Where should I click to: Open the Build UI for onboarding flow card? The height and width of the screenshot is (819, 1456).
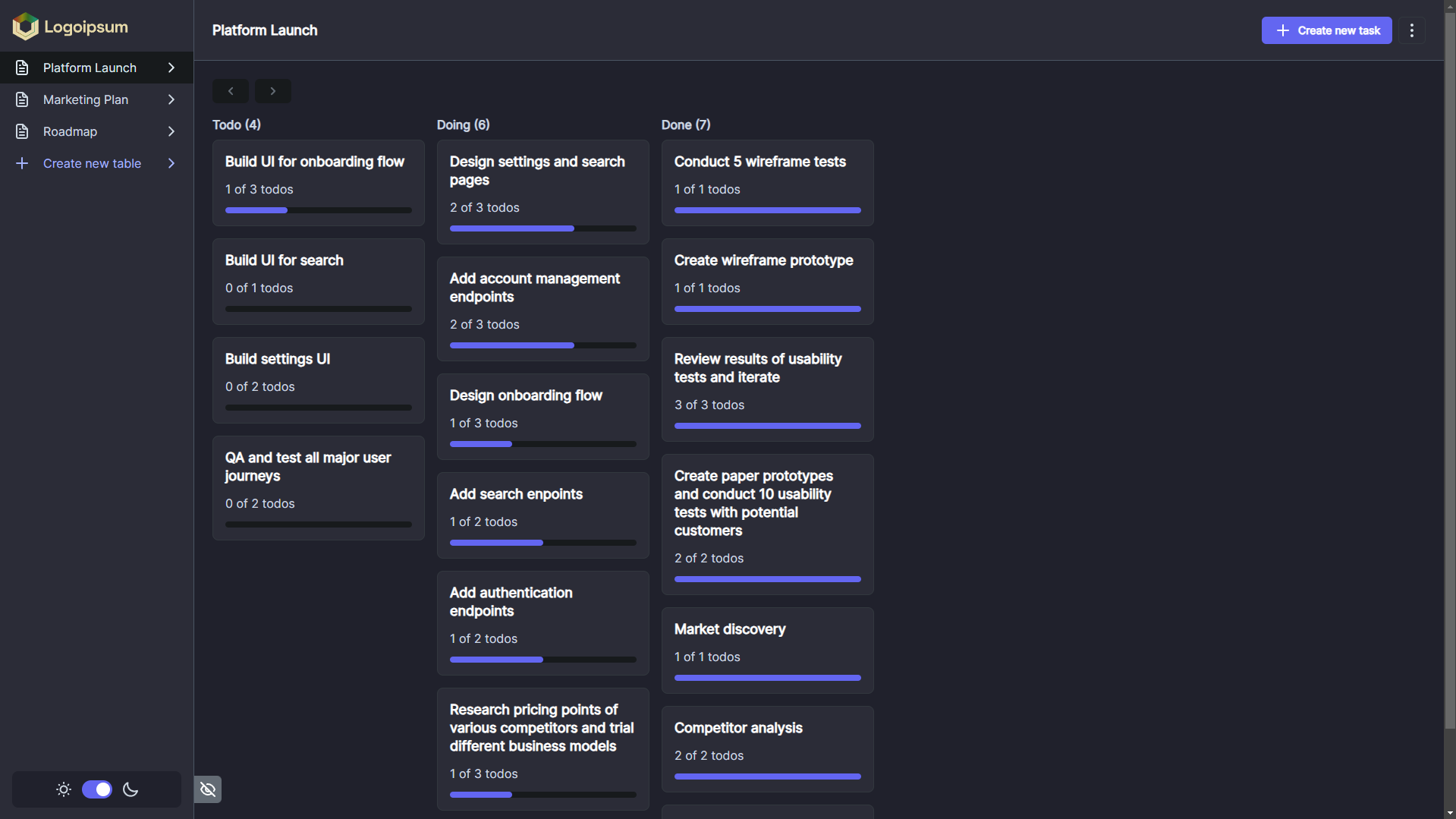click(x=319, y=183)
